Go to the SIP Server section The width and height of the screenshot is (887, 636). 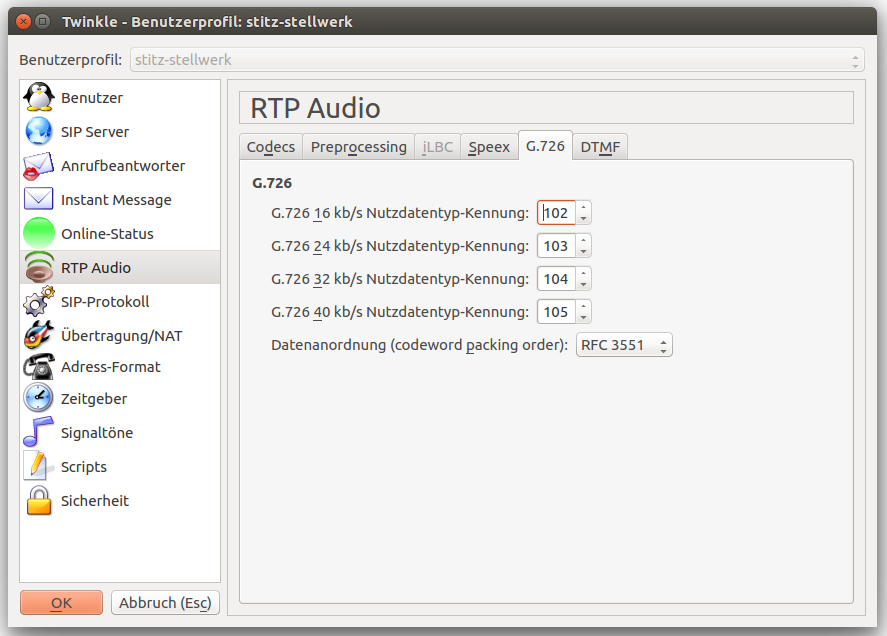pos(120,131)
